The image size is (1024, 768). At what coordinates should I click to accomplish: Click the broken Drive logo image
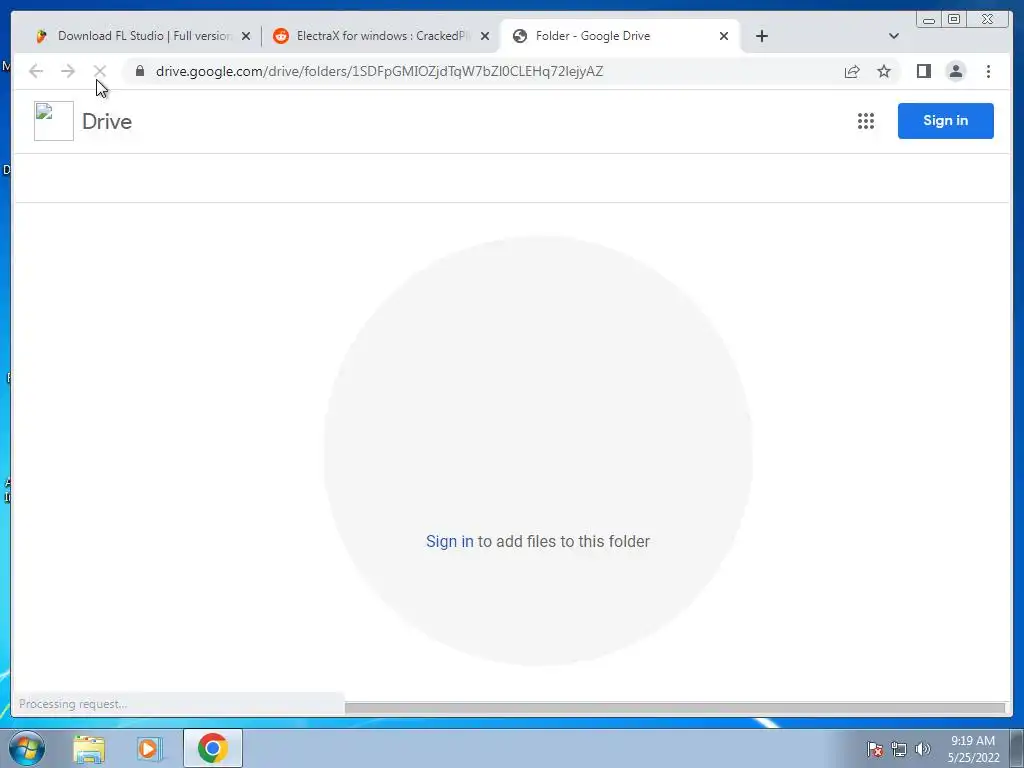tap(54, 121)
